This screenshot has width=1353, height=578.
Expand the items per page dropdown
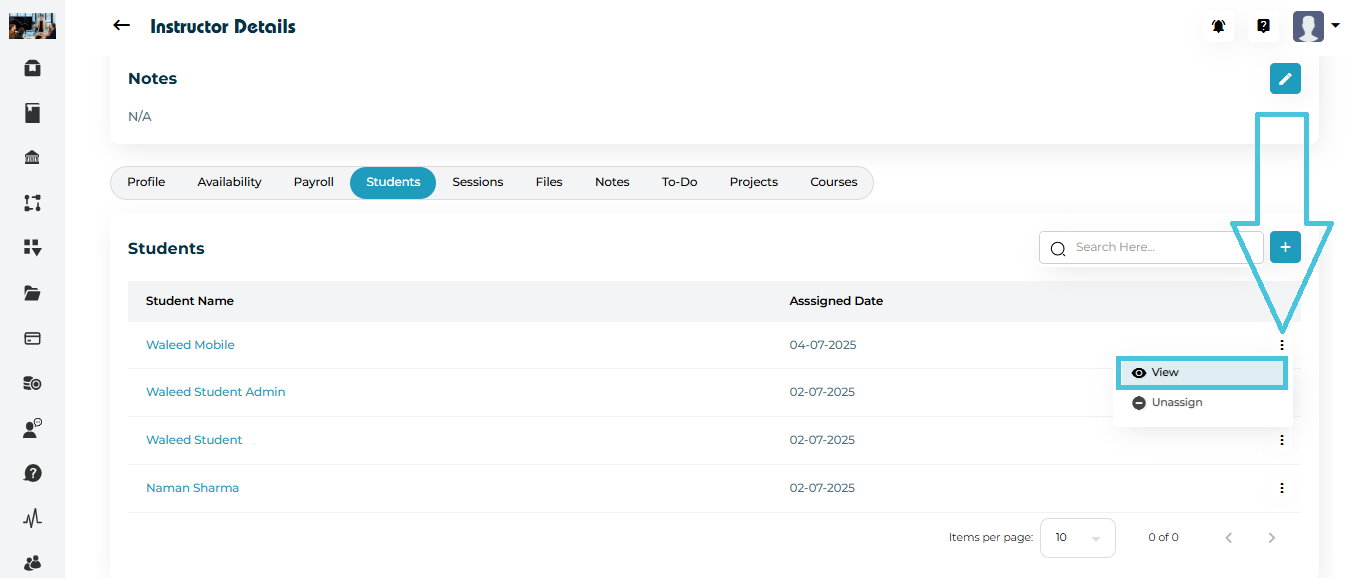click(x=1077, y=538)
